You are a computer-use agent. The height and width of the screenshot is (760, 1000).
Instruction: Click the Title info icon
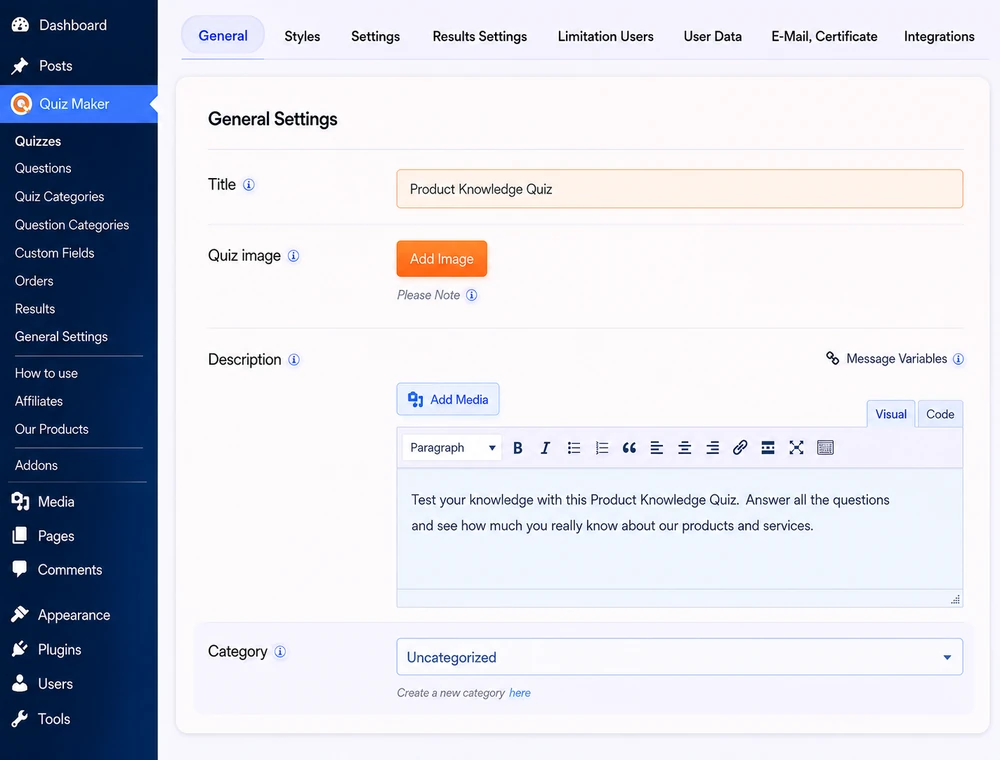point(249,185)
